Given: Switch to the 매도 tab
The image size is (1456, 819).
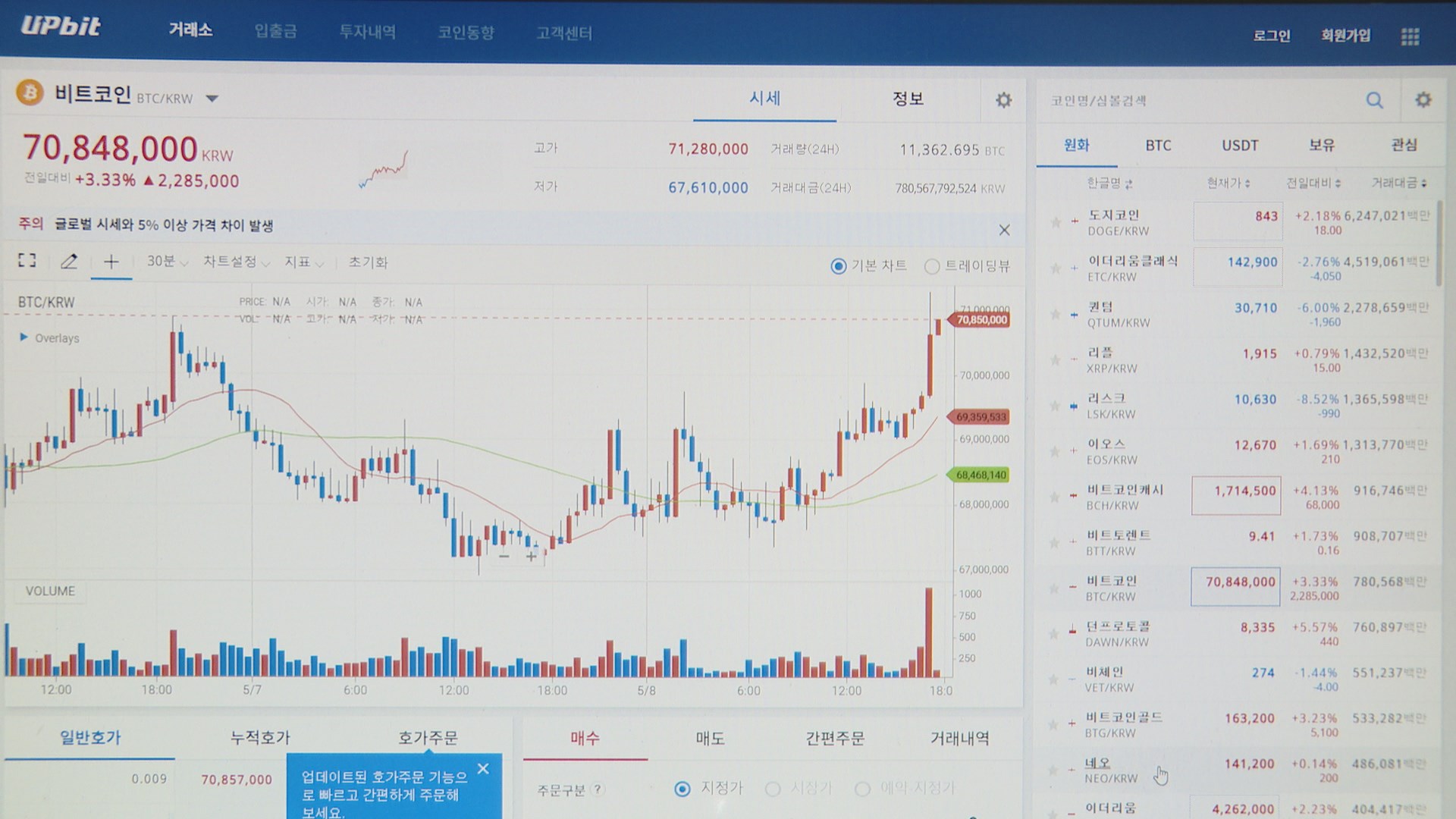Looking at the screenshot, I should pyautogui.click(x=710, y=738).
